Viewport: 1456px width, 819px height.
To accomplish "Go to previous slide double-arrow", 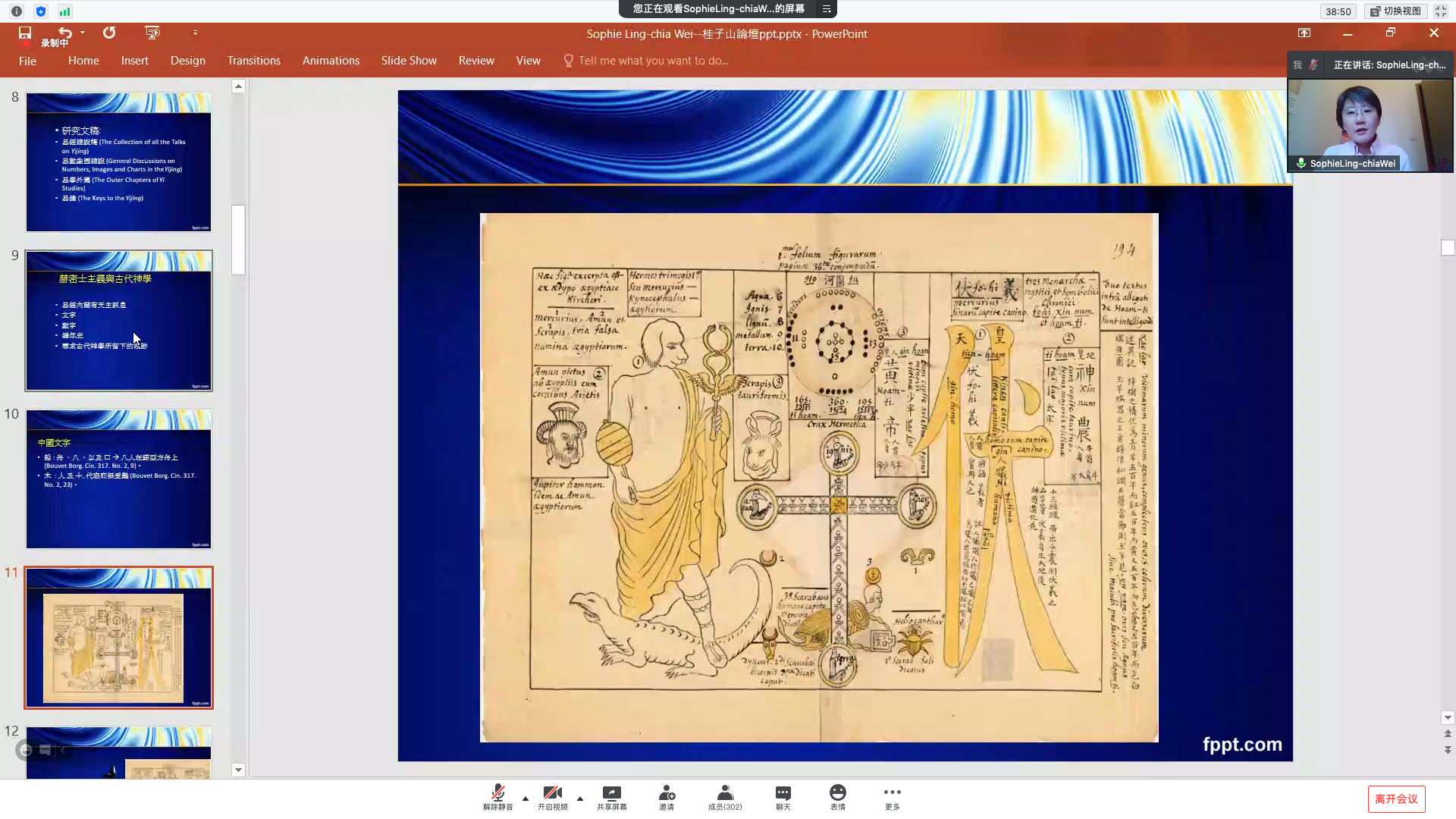I will (x=1448, y=733).
